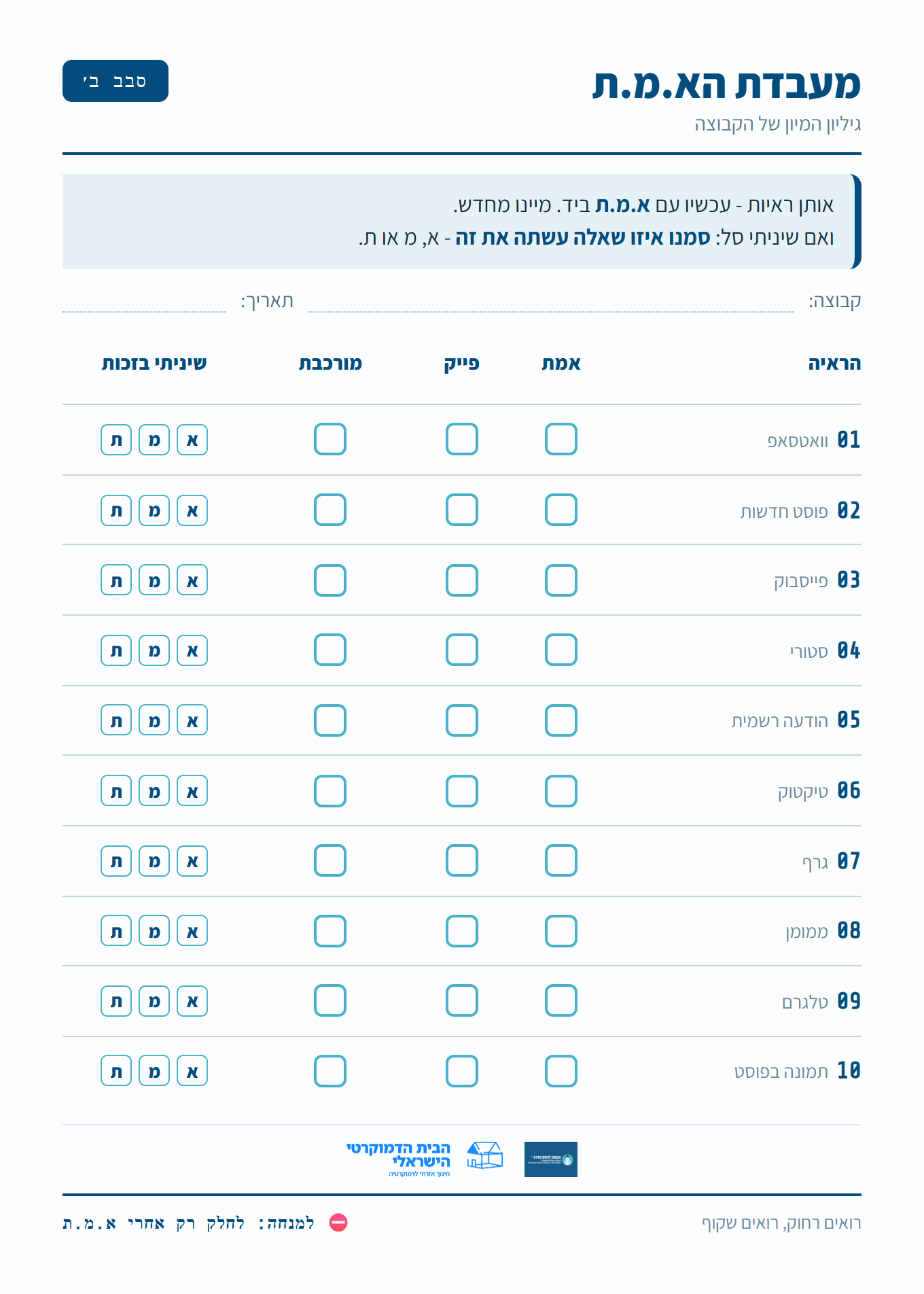Check פייק box for הודעה רשמית row
924x1294 pixels.
(x=462, y=720)
